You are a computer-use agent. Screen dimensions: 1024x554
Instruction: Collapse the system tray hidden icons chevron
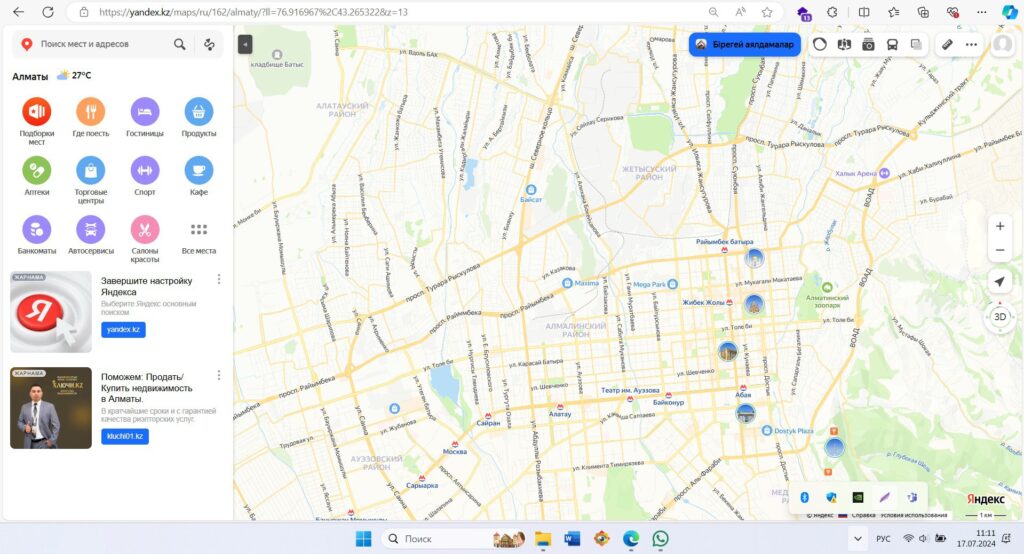click(857, 538)
